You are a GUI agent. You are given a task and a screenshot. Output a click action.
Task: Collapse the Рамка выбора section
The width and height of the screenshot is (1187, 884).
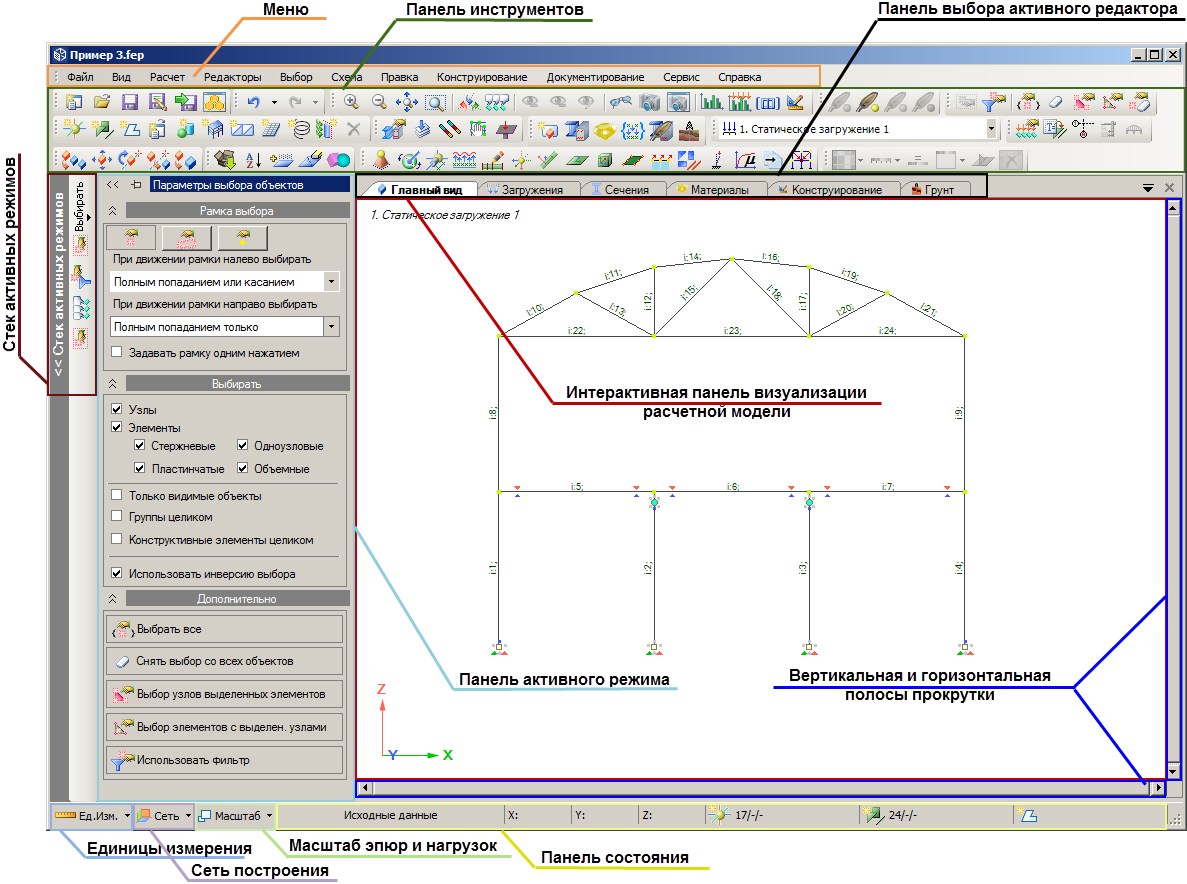pos(113,210)
